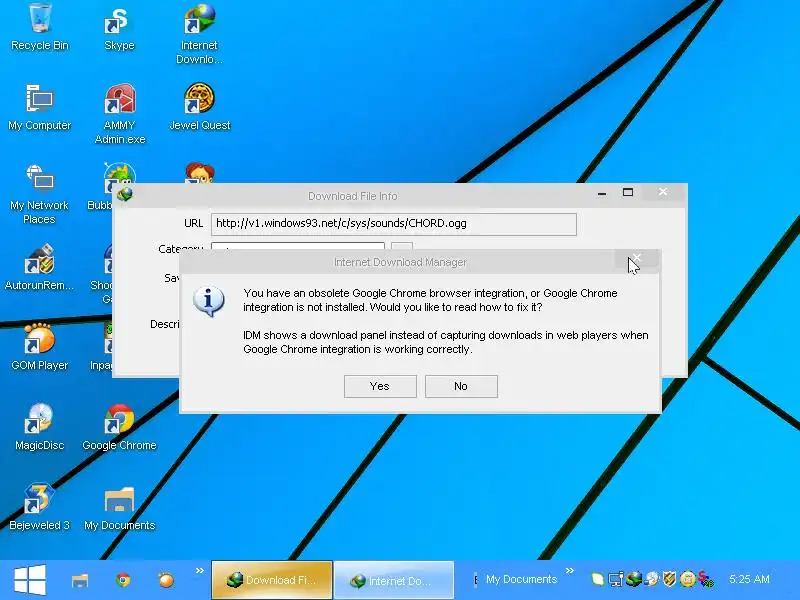Select My Network Places icon

39,194
